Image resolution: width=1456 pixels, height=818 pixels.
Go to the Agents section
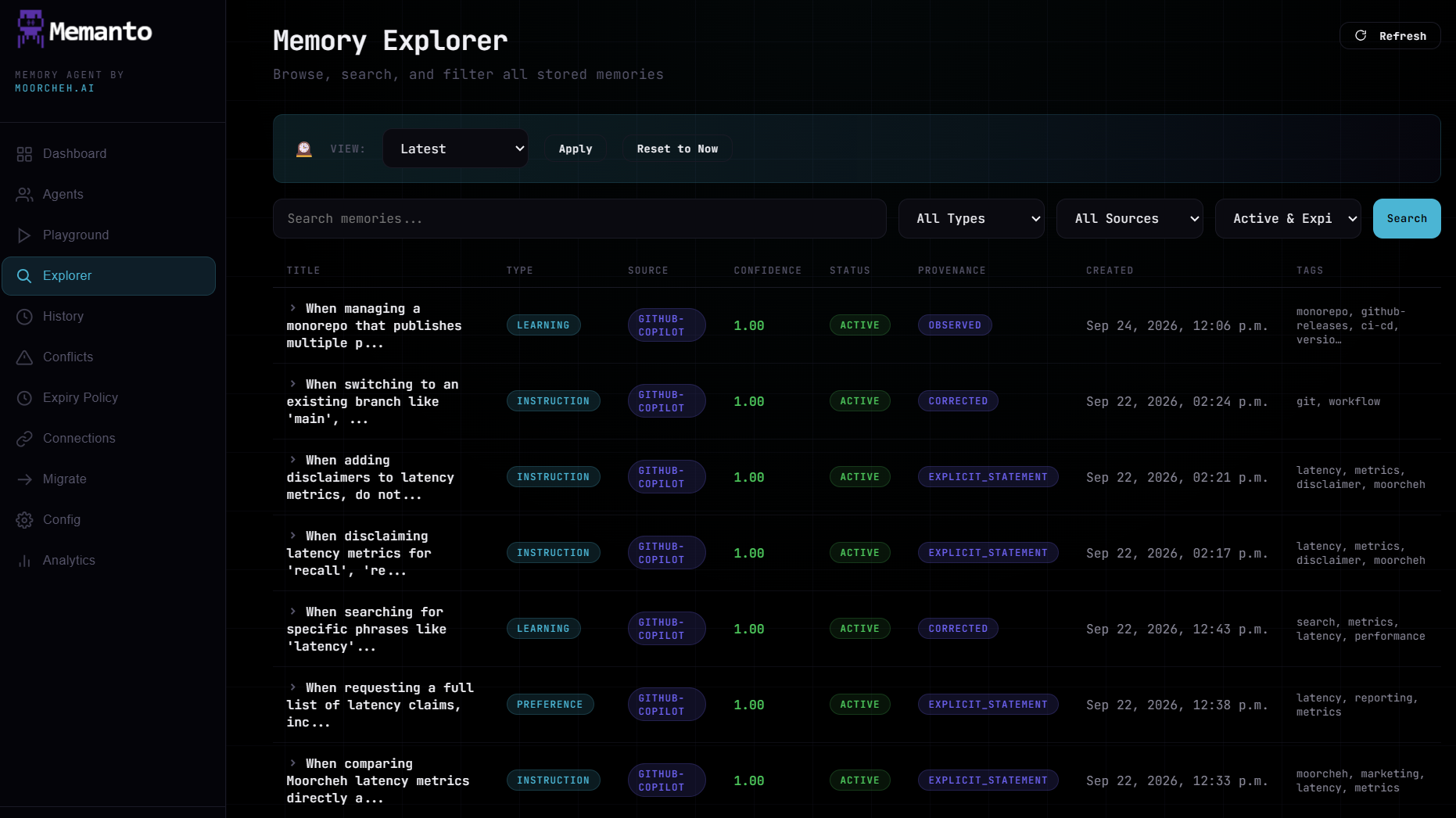(x=109, y=195)
